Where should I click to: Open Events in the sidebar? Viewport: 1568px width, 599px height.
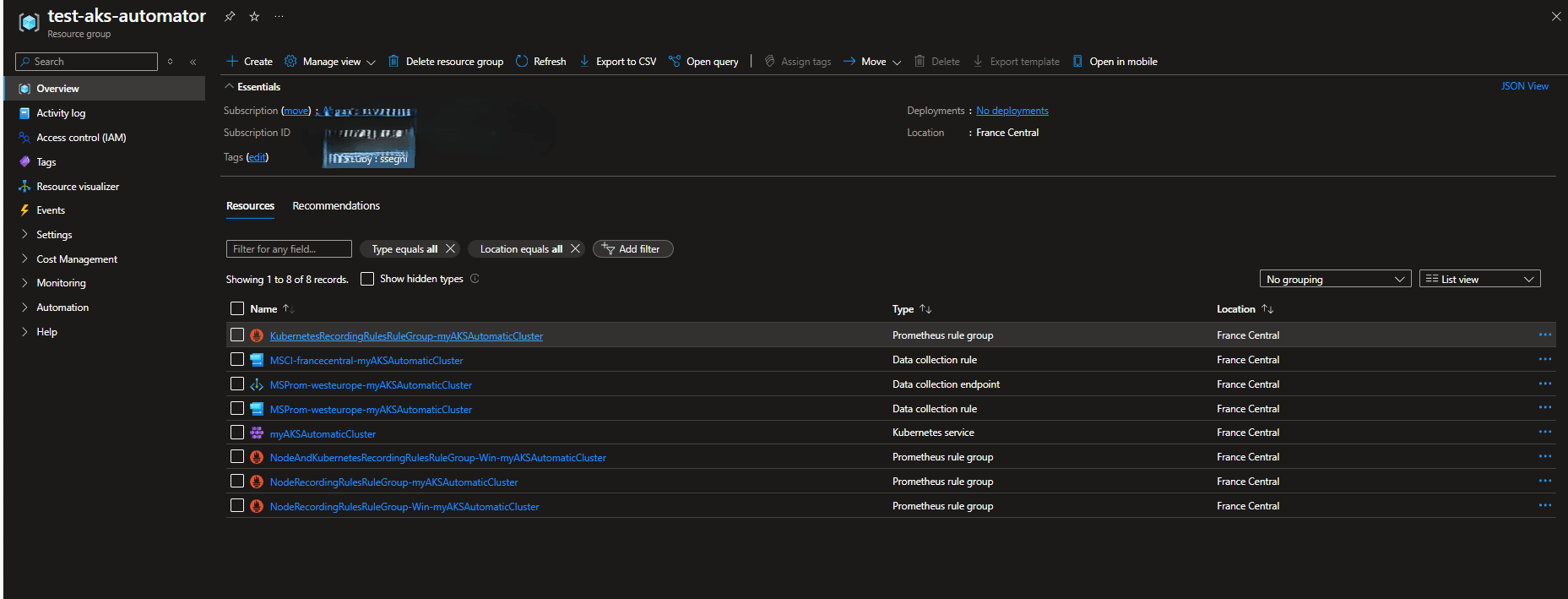(51, 210)
